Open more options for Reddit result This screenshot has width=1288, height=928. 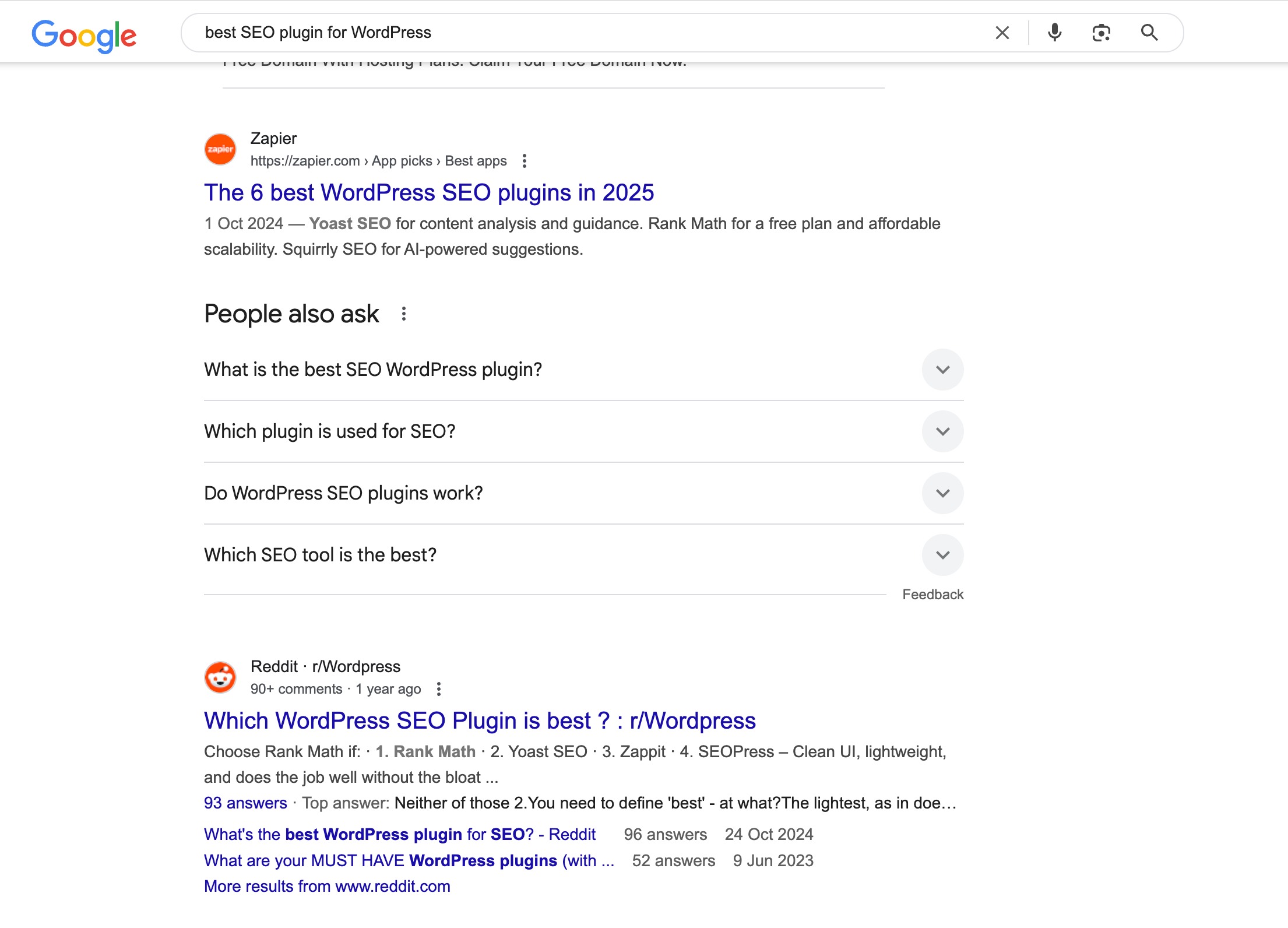tap(439, 689)
